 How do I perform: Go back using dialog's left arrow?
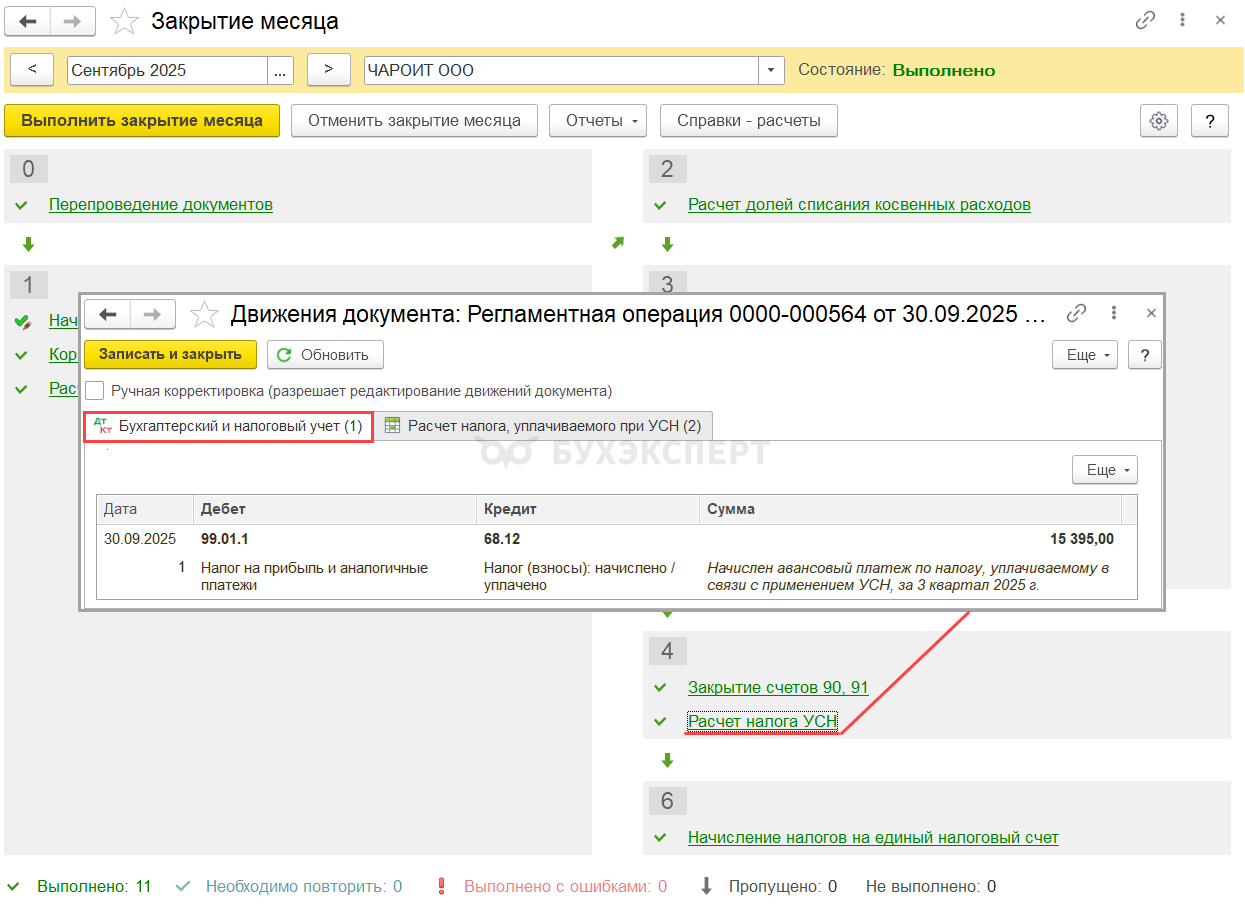tap(108, 314)
